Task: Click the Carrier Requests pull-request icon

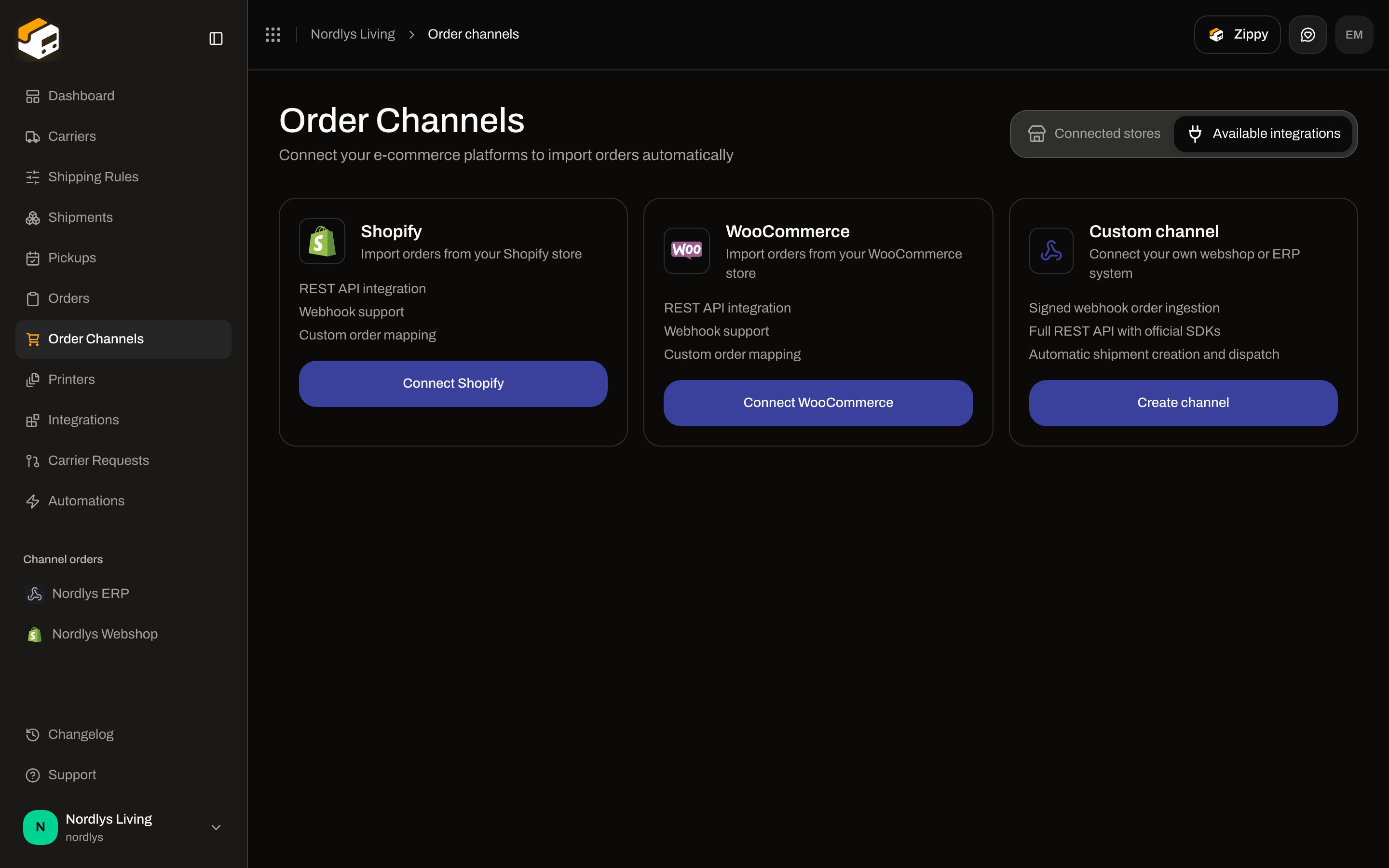Action: pos(33,461)
